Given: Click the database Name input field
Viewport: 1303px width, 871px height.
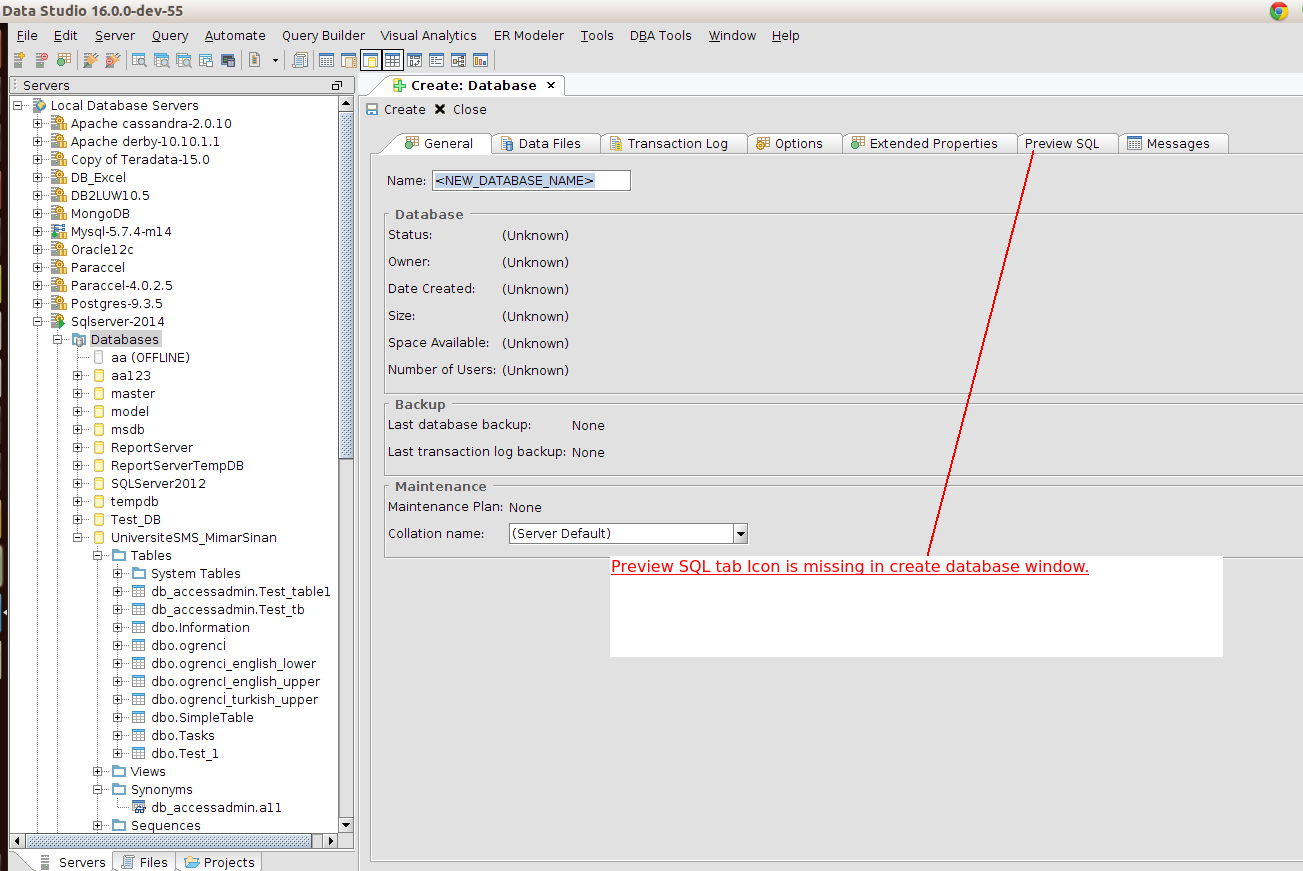Looking at the screenshot, I should tap(531, 180).
